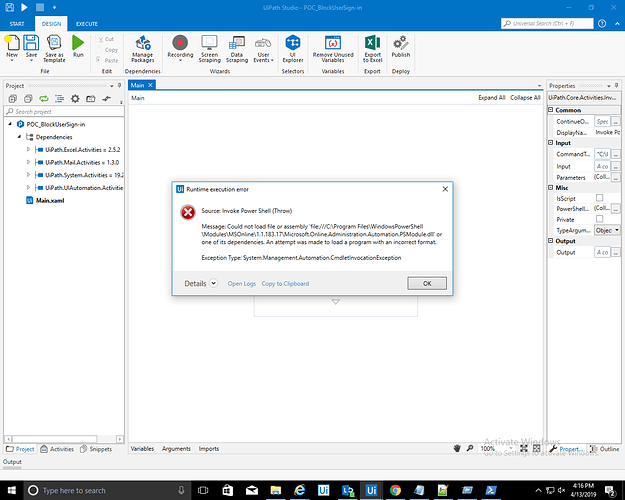Click the collapse all icon in Project panel
Screen dimensions: 625x500
(x=28, y=98)
